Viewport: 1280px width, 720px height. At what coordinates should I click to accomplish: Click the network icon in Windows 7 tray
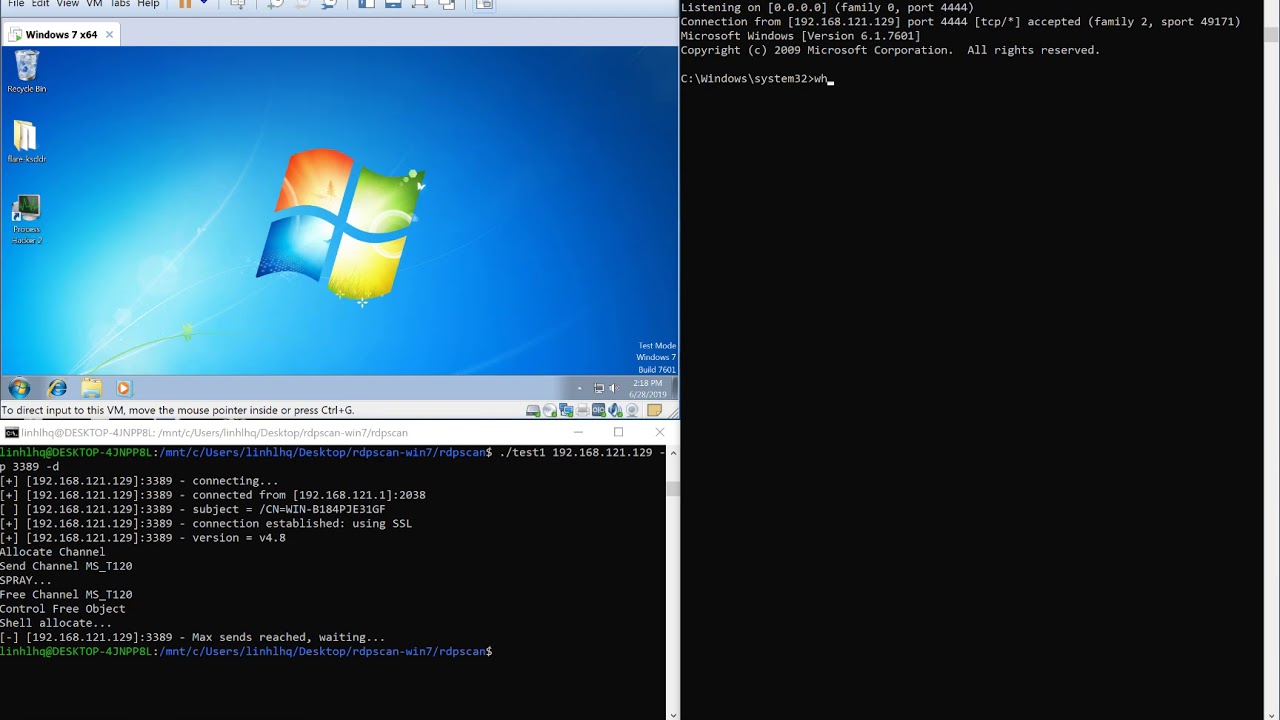pyautogui.click(x=599, y=388)
